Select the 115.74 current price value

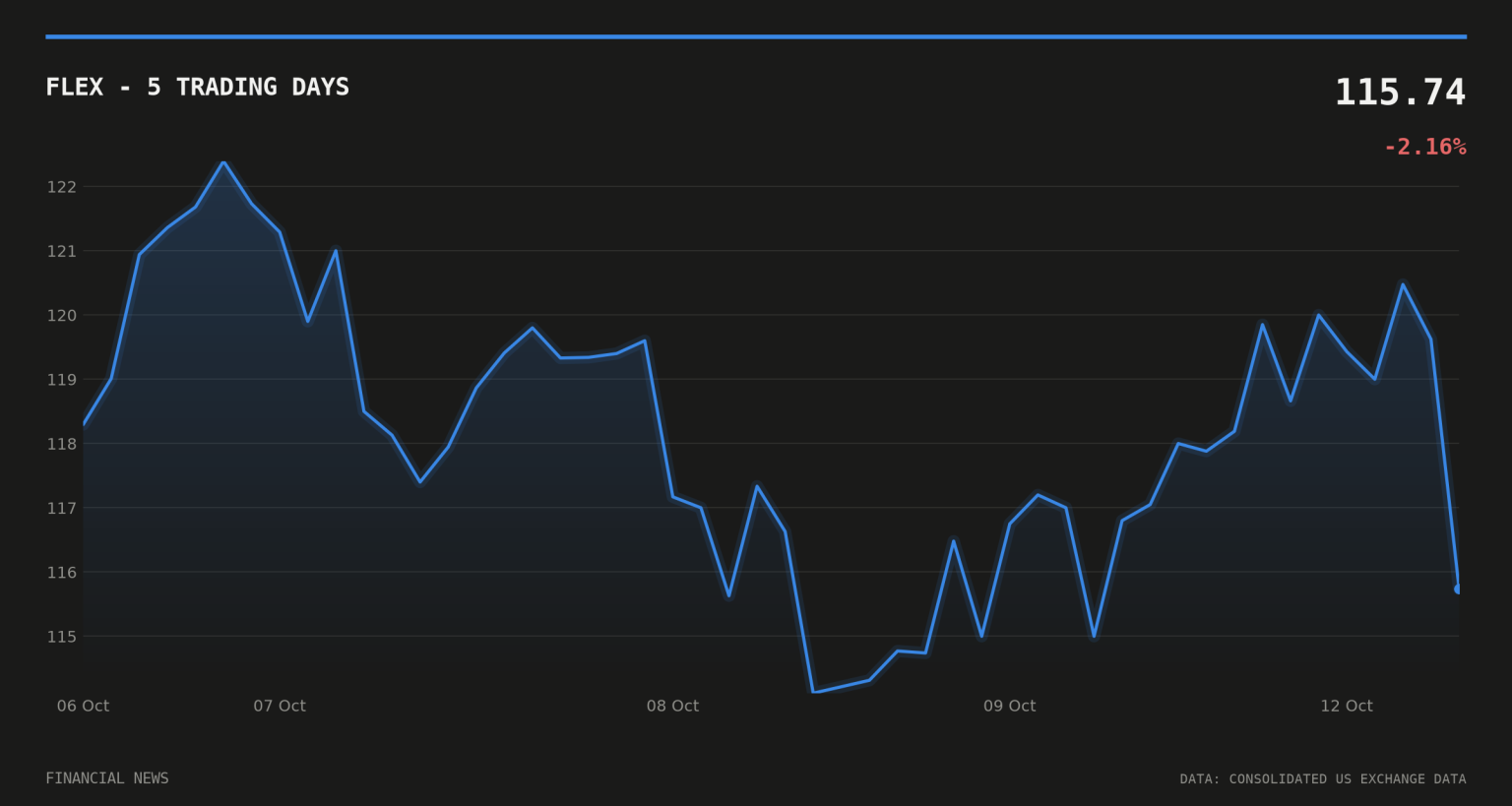pyautogui.click(x=1400, y=93)
